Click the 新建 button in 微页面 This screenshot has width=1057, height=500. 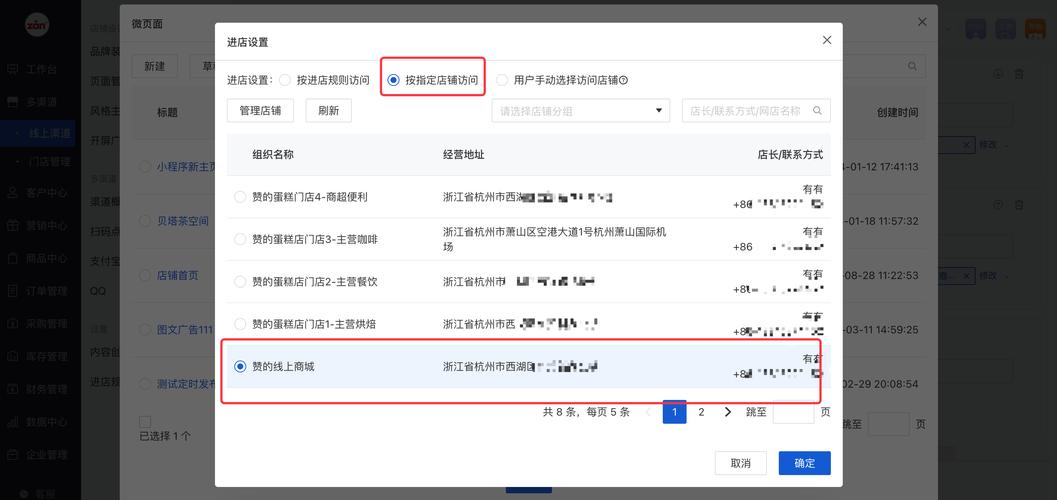[x=154, y=66]
